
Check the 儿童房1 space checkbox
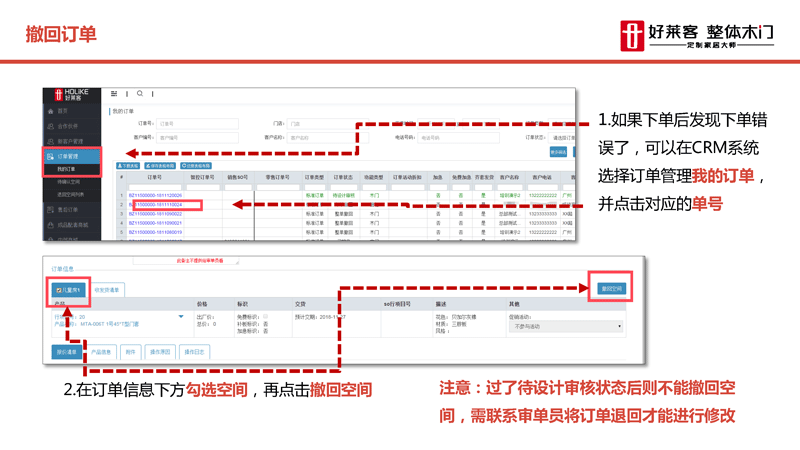pyautogui.click(x=59, y=290)
